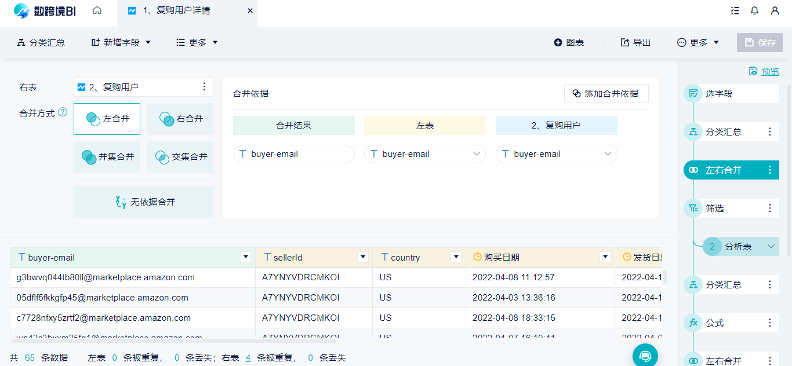Open the chat support floating icon
Screen dimensions: 792x366
coord(646,355)
